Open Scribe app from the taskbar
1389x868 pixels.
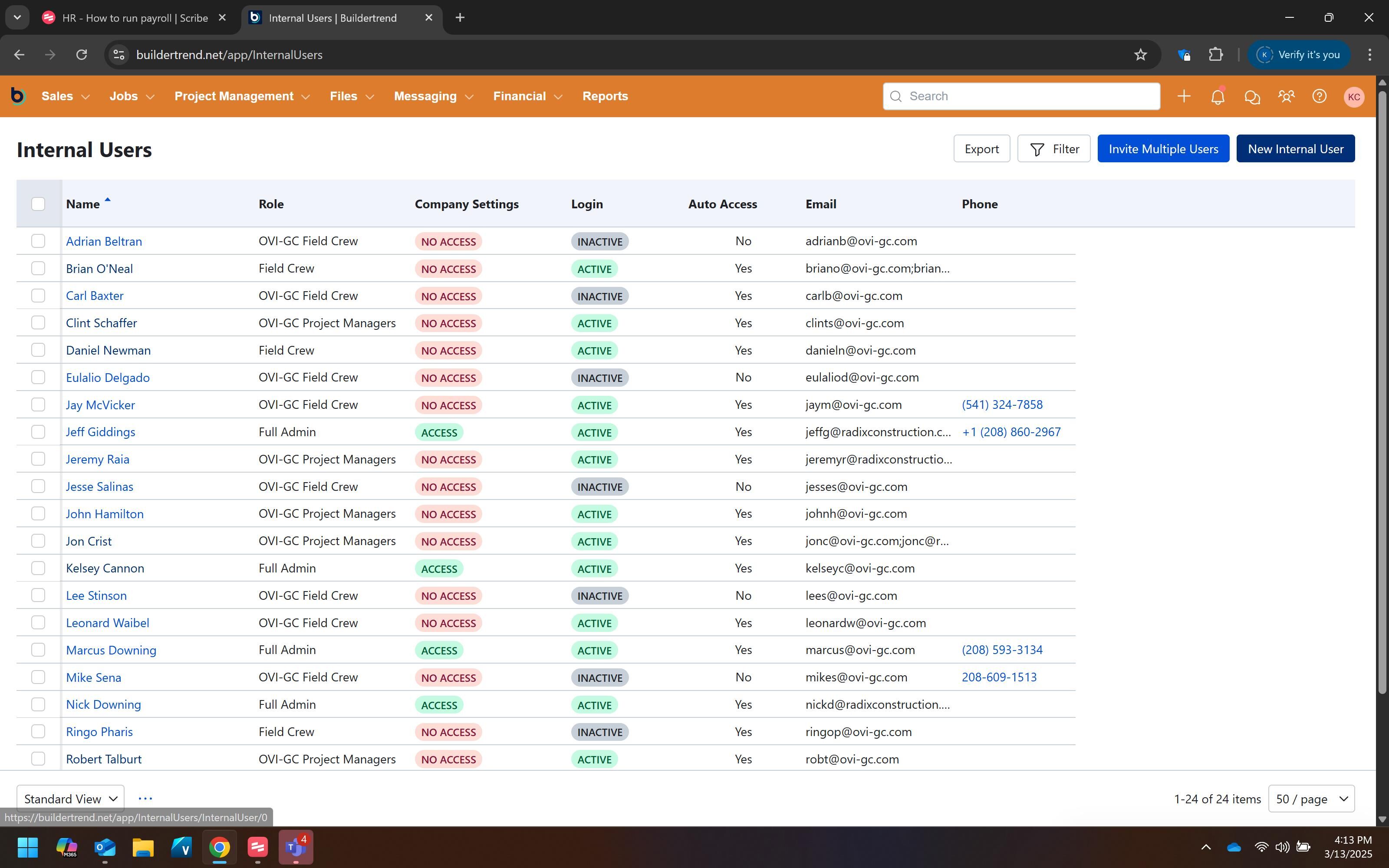pyautogui.click(x=258, y=847)
